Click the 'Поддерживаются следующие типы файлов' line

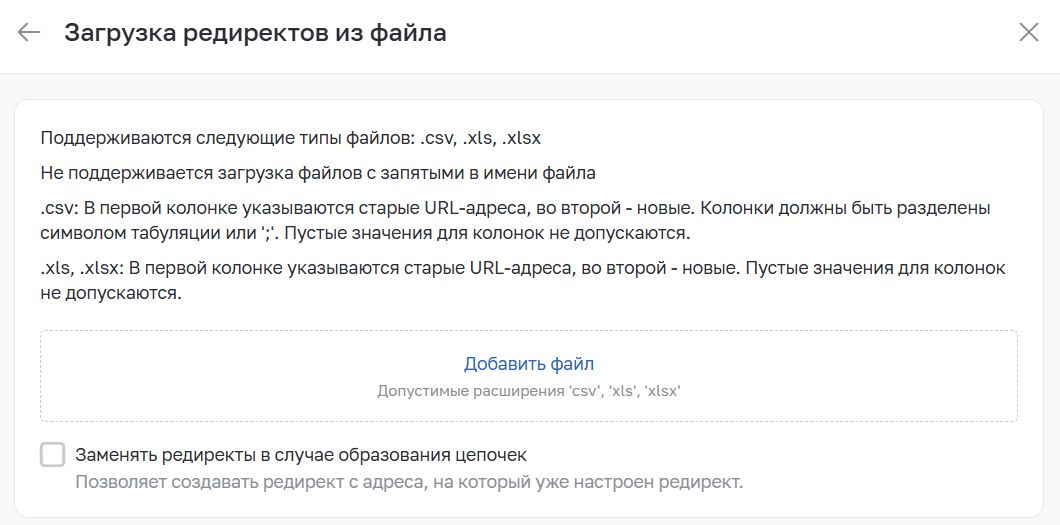291,139
